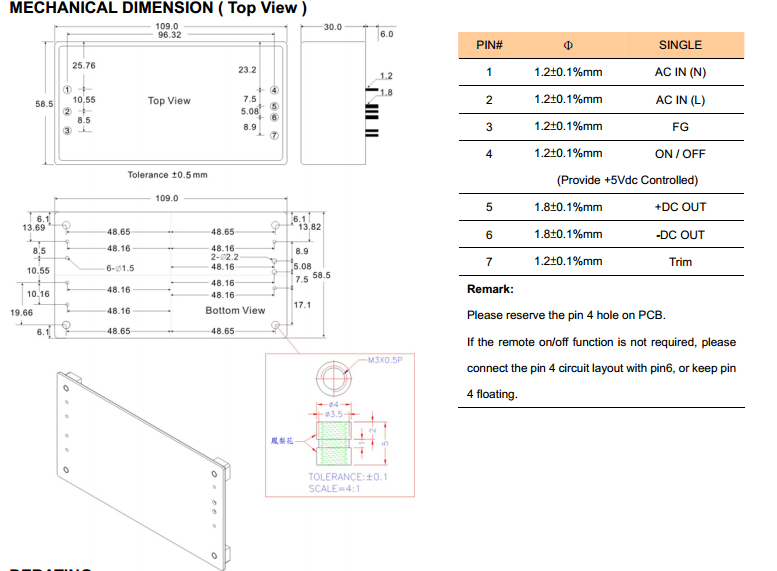The width and height of the screenshot is (777, 571).
Task: Select the AC IN (N) table cell
Action: click(680, 73)
